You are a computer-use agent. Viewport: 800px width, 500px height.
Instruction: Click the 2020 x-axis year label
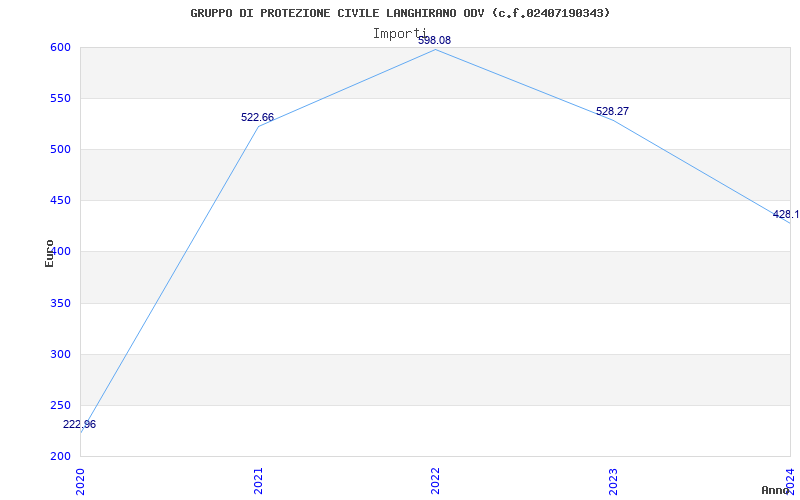[x=80, y=481]
